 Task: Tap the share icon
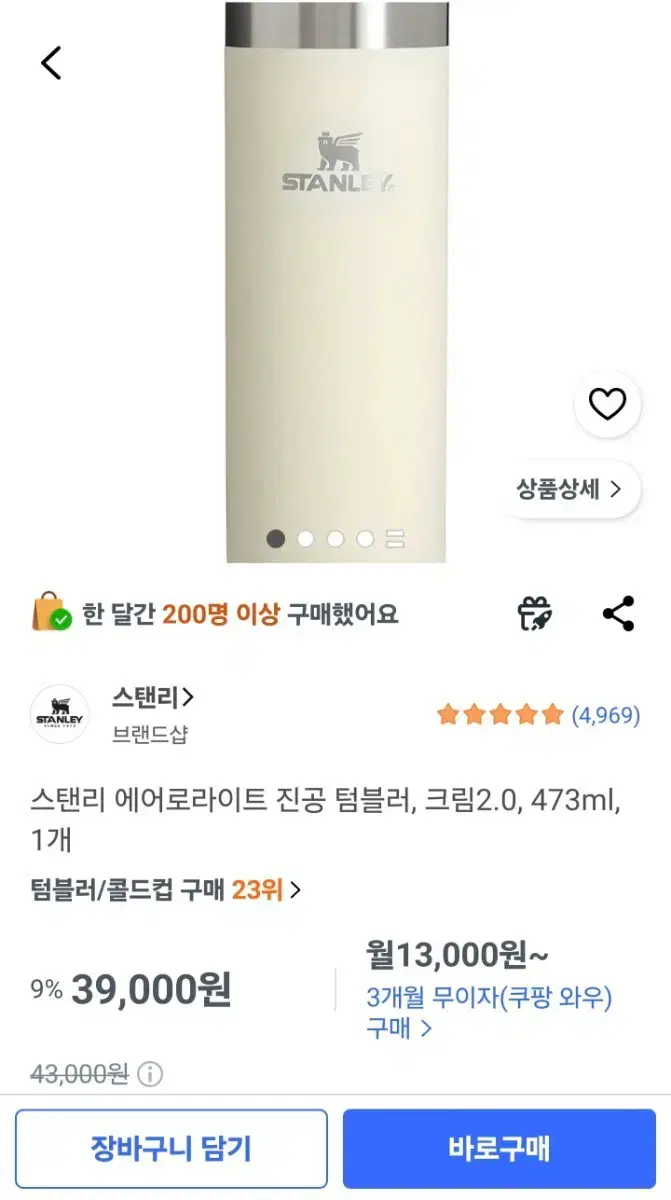[x=619, y=614]
